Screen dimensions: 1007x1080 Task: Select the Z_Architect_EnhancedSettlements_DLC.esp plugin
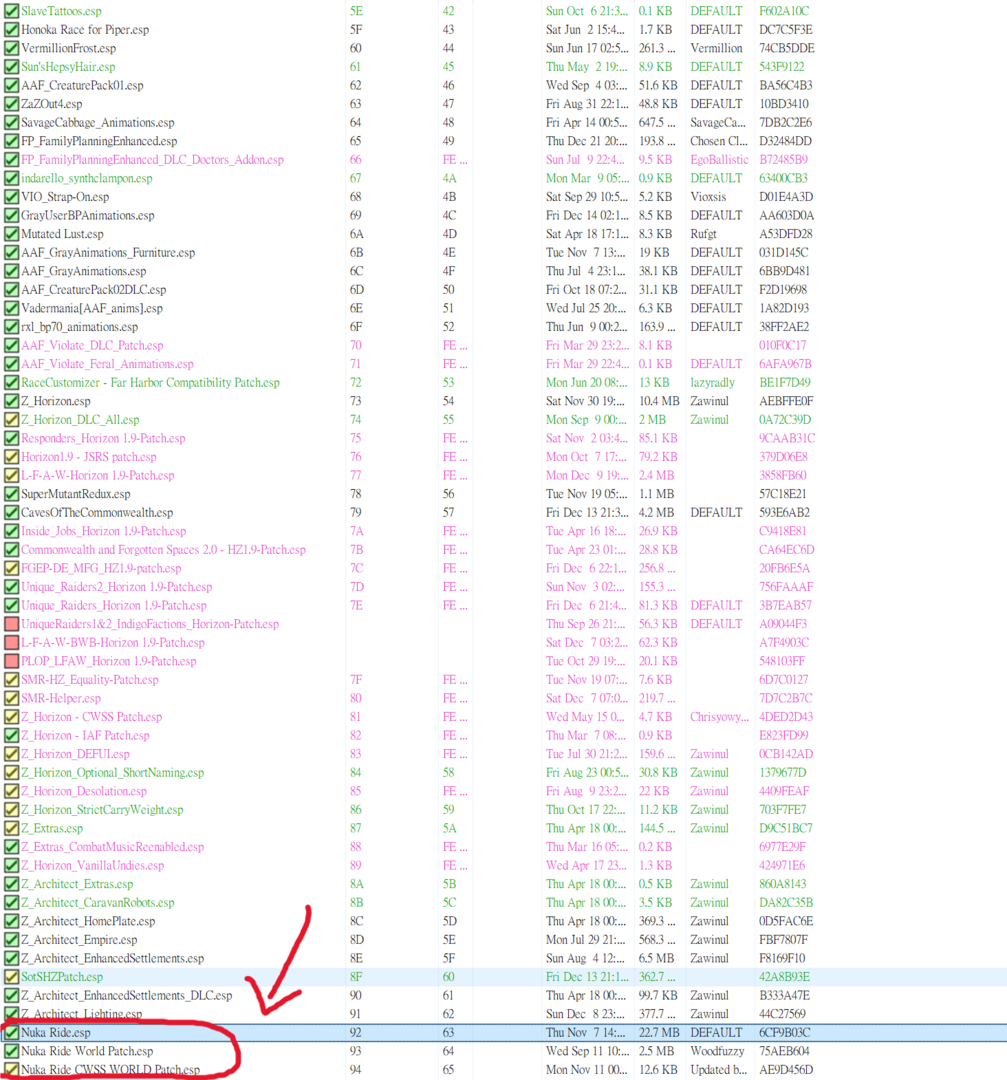coord(127,996)
